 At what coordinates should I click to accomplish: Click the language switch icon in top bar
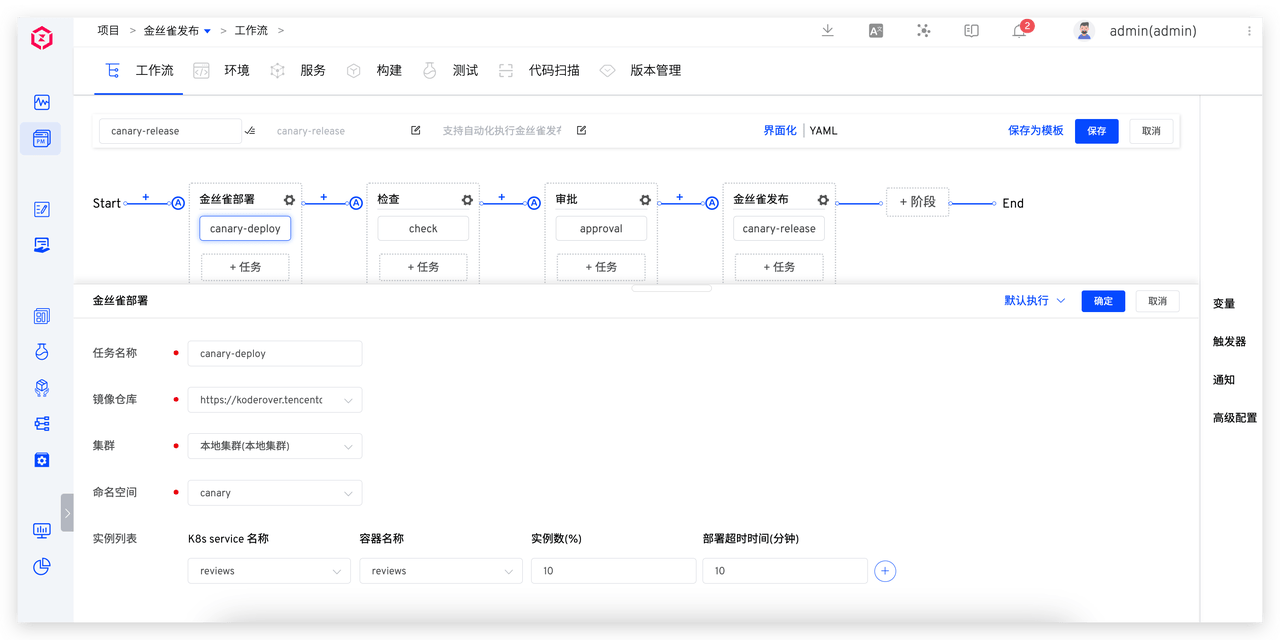click(875, 31)
